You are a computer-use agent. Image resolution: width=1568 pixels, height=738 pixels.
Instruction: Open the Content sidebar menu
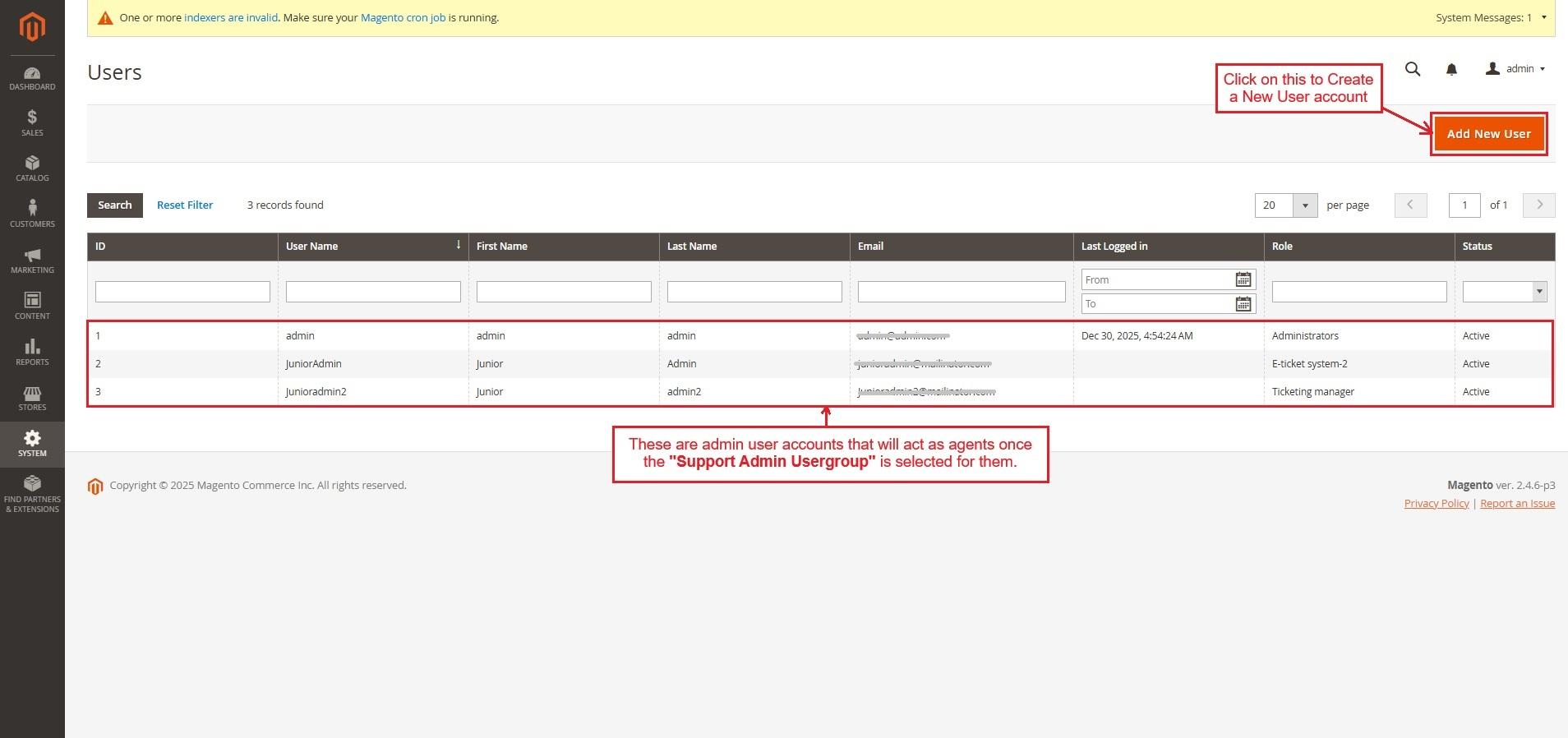[32, 306]
